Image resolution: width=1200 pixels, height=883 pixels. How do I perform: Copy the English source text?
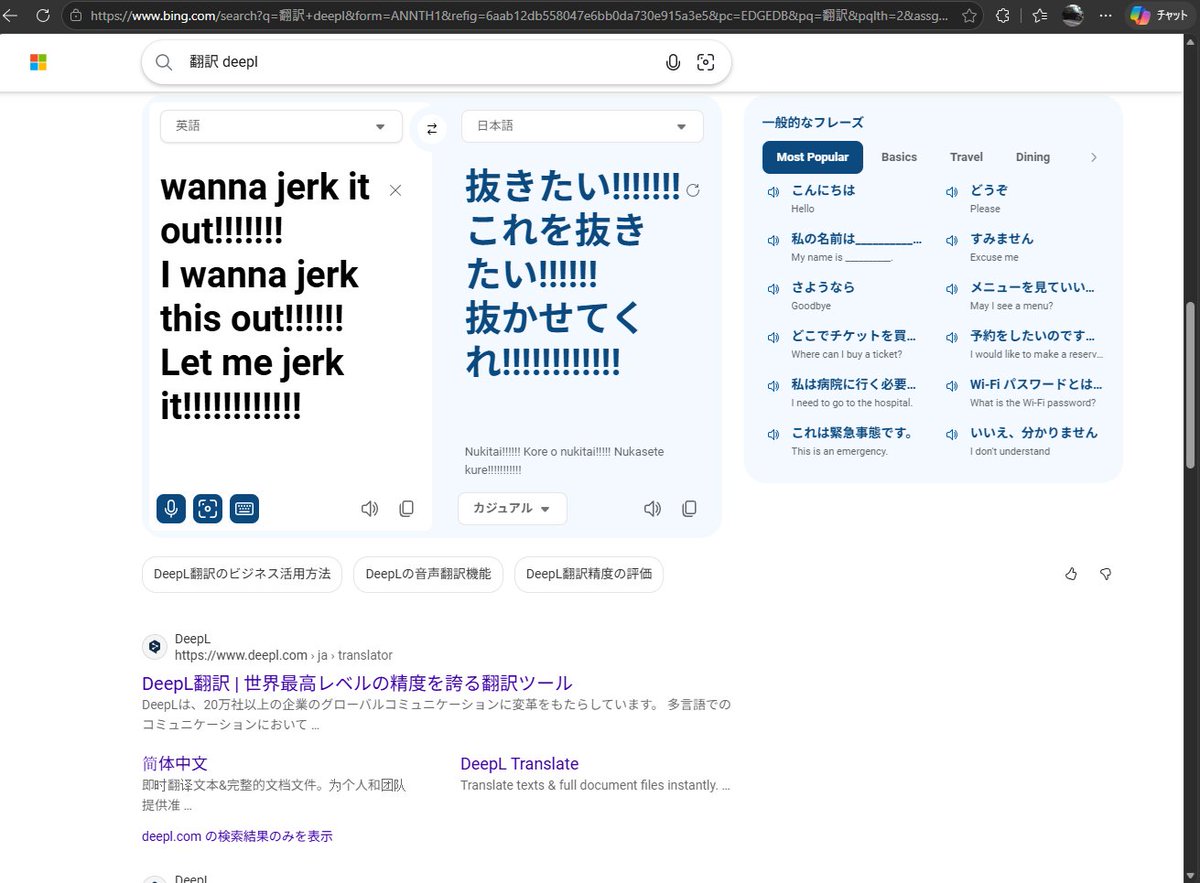[x=406, y=508]
